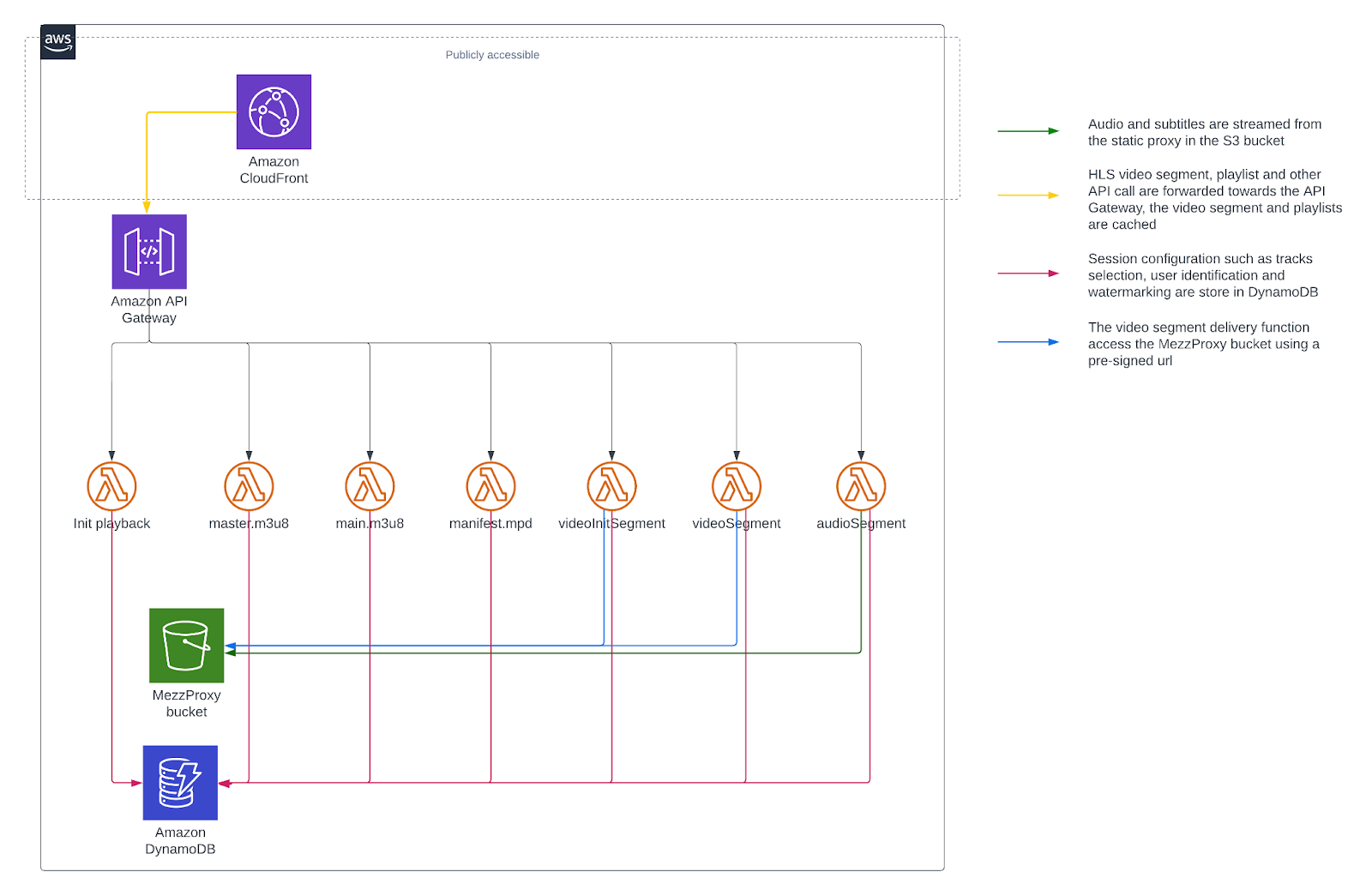Click the 'videoInitSegment' label
Screen dimensions: 1372x896
(x=611, y=524)
